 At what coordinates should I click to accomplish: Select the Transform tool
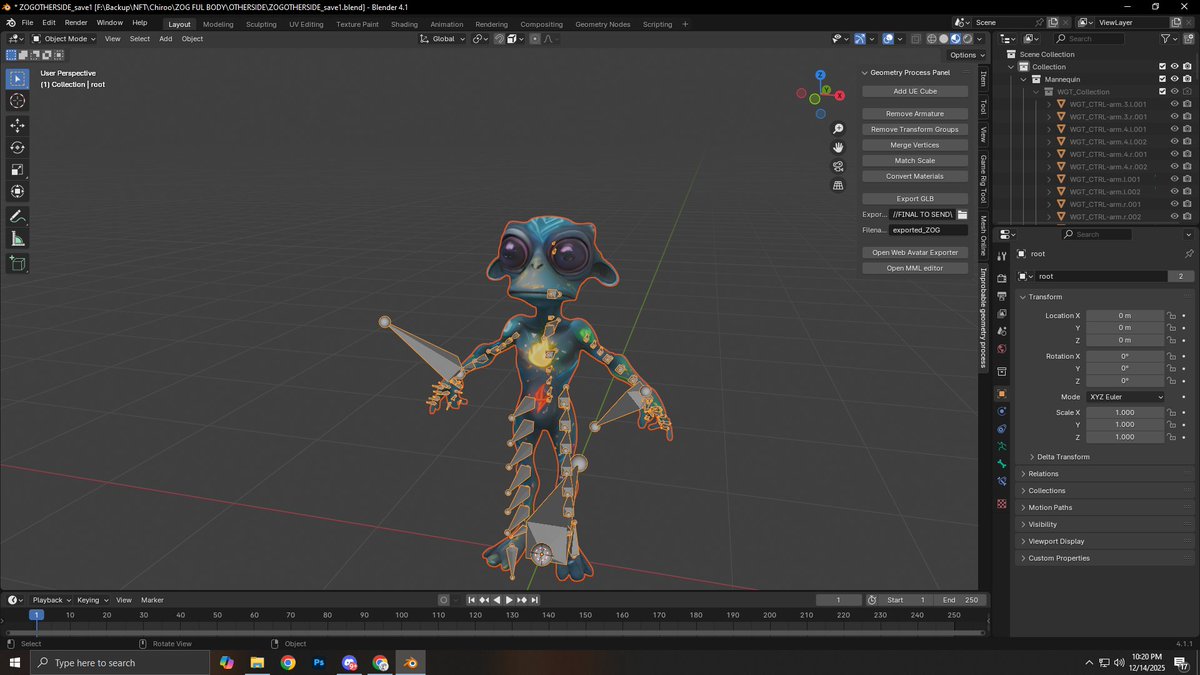18,191
